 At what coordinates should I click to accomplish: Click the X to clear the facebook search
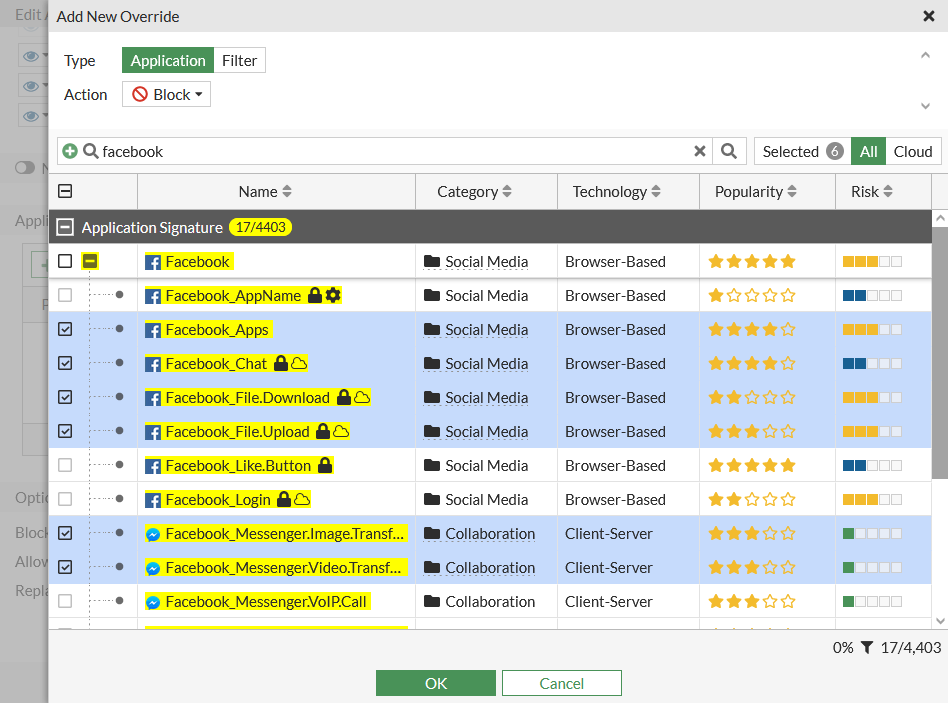point(699,151)
